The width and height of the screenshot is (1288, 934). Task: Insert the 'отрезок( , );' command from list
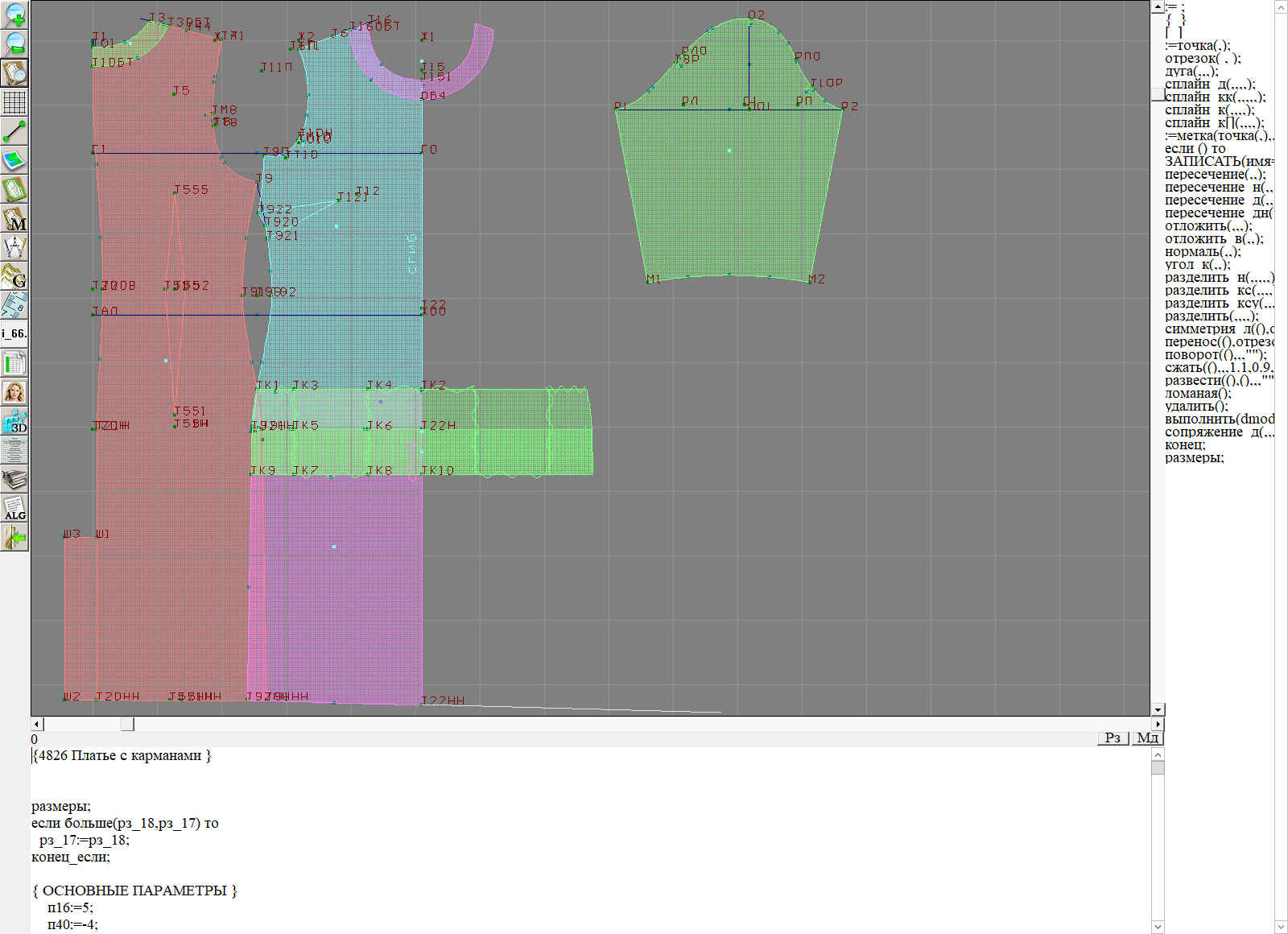(1203, 59)
